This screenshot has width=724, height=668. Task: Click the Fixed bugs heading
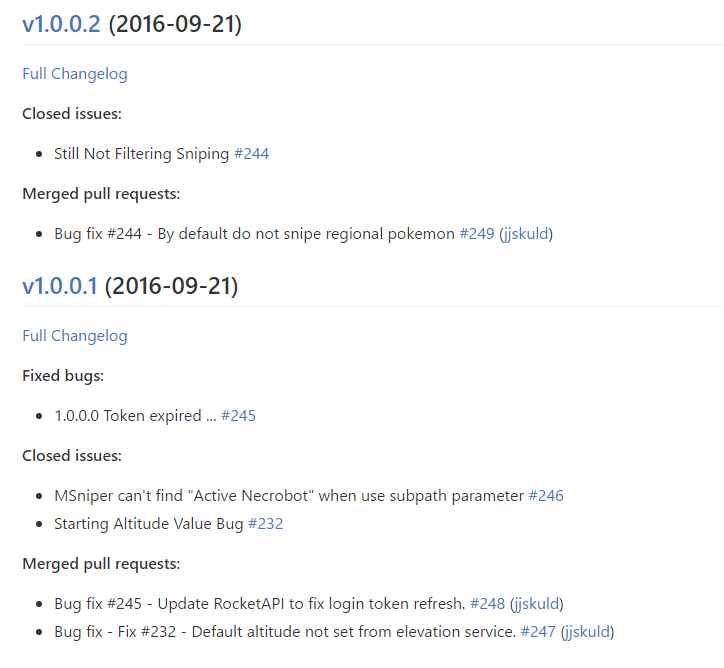pyautogui.click(x=63, y=376)
